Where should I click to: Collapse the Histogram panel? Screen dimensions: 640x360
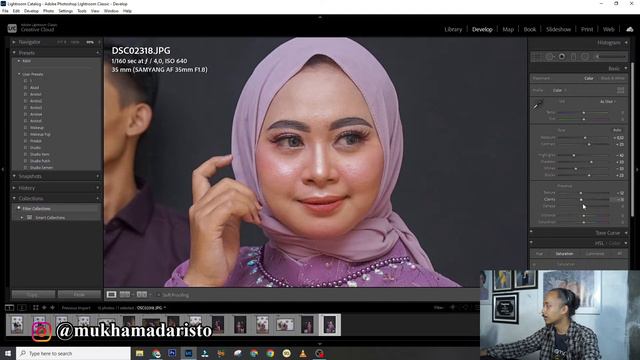626,42
